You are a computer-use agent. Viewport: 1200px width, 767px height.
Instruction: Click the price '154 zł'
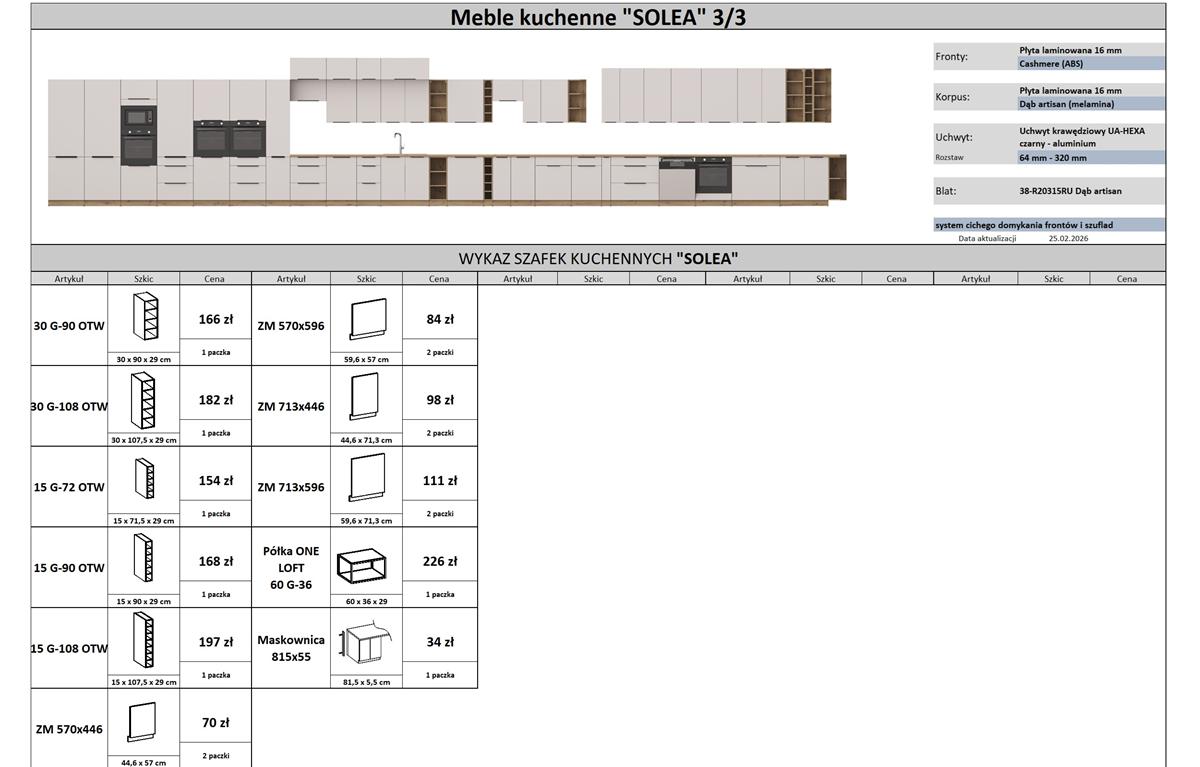tap(216, 481)
